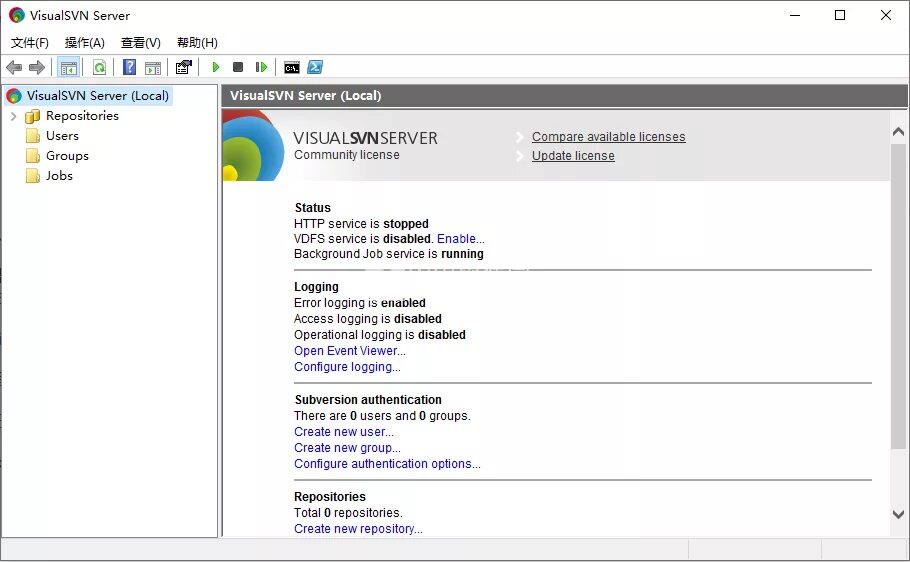This screenshot has width=910, height=562.
Task: Toggle the Show/Hide Console Tree icon
Action: [x=68, y=67]
